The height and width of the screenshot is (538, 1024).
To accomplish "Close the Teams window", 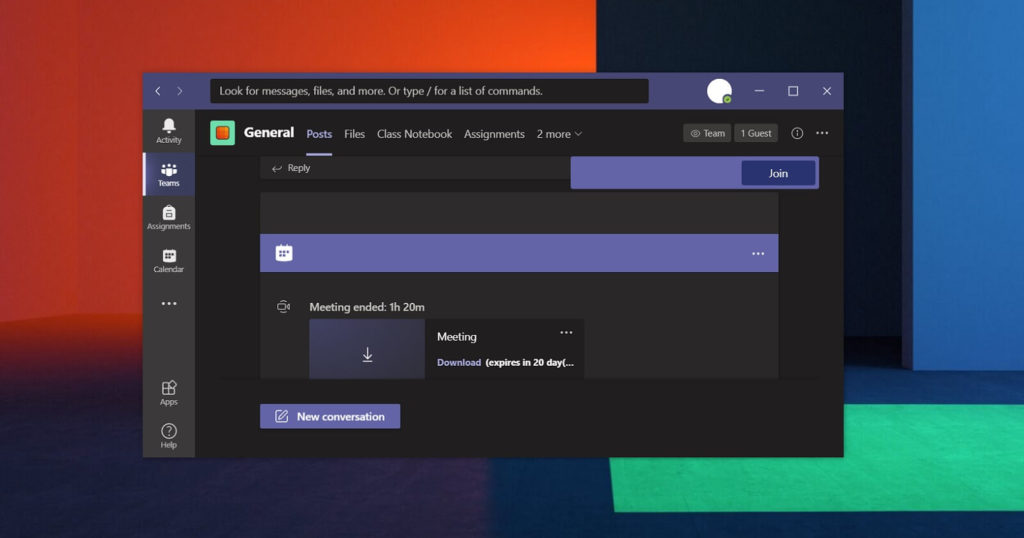I will [x=827, y=91].
